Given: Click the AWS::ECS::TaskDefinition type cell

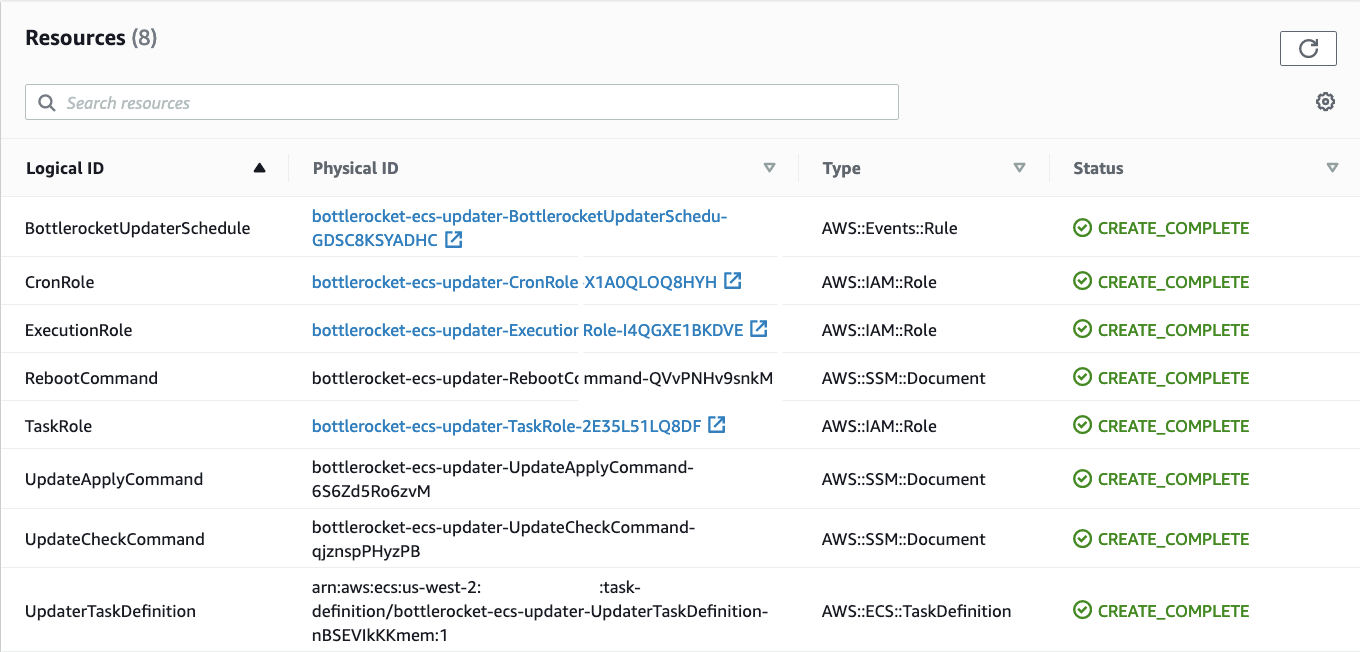Looking at the screenshot, I should point(917,611).
